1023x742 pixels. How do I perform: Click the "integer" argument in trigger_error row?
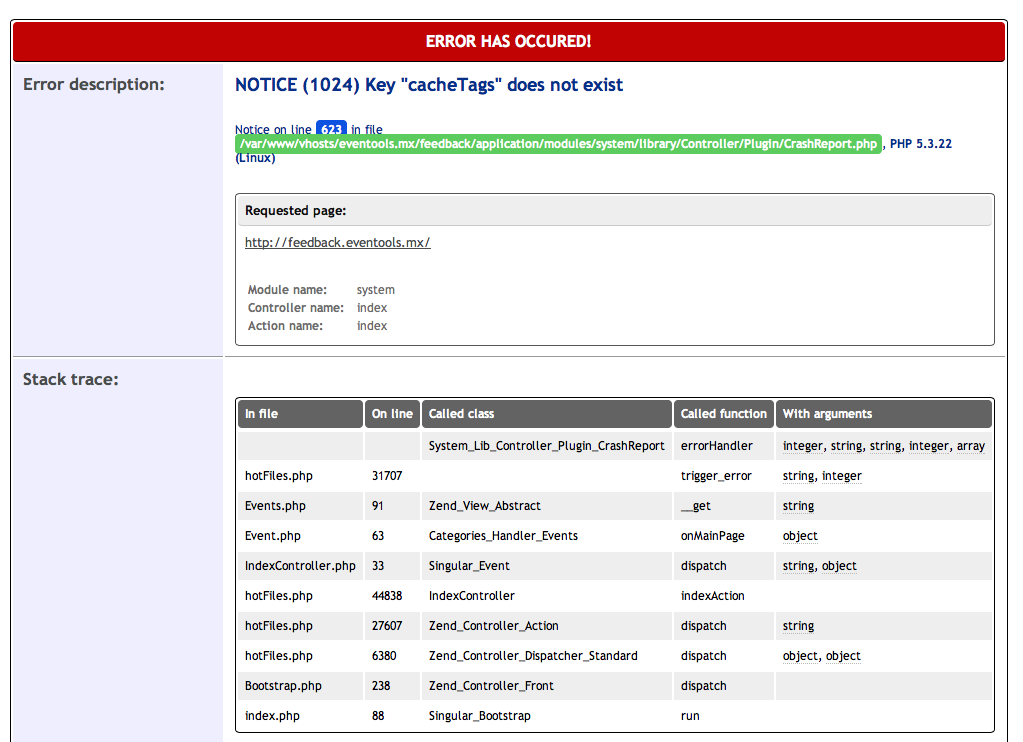[841, 476]
